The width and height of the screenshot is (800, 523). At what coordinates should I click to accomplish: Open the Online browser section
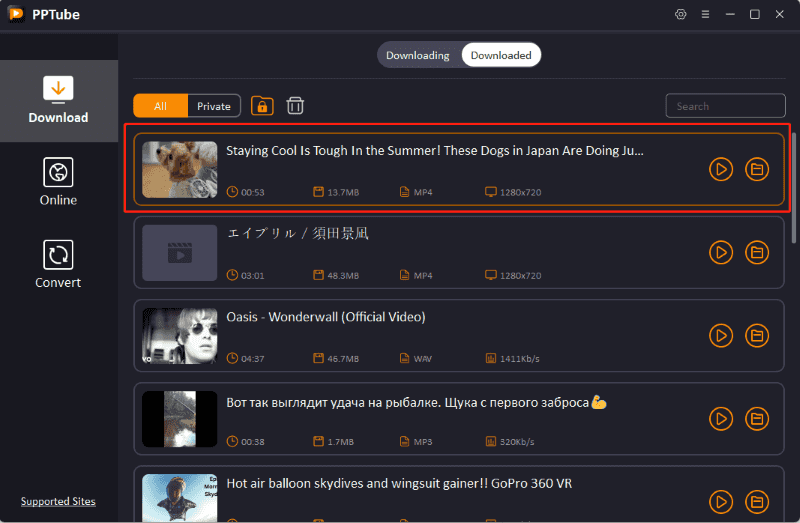pos(58,182)
